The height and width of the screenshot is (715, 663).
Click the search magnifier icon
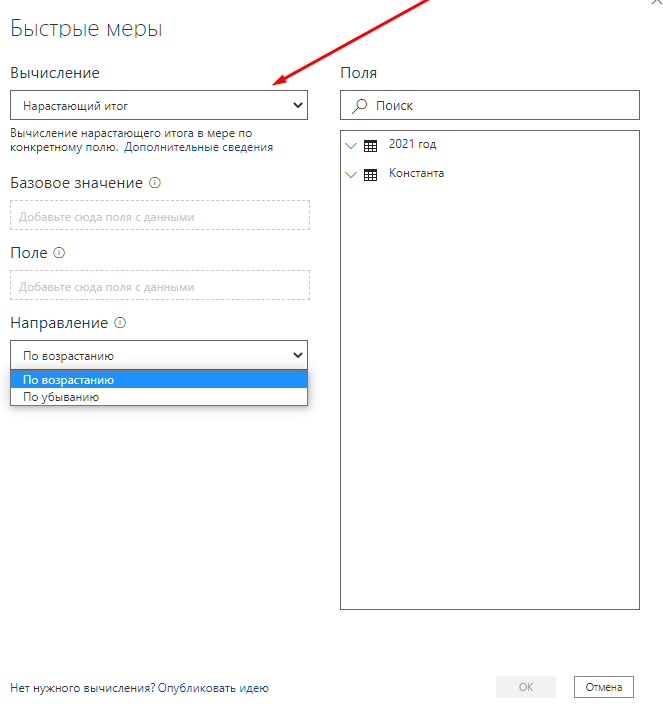click(x=359, y=106)
